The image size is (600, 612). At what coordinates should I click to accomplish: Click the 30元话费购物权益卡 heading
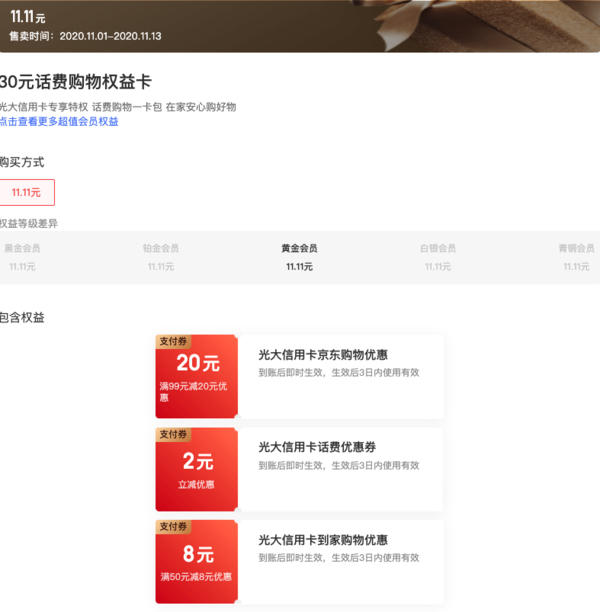[x=76, y=82]
